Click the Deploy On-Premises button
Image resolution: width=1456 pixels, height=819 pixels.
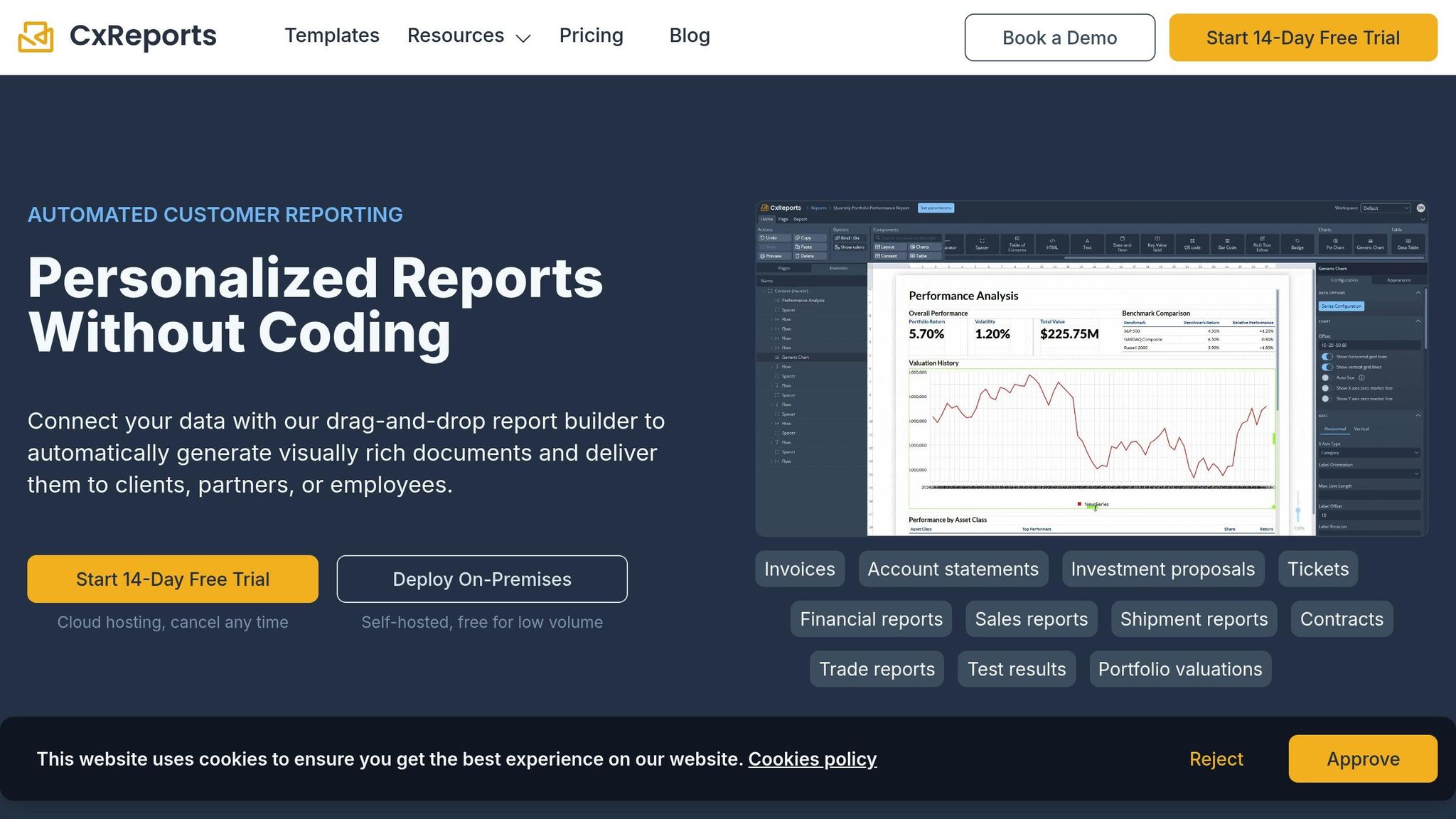coord(482,579)
